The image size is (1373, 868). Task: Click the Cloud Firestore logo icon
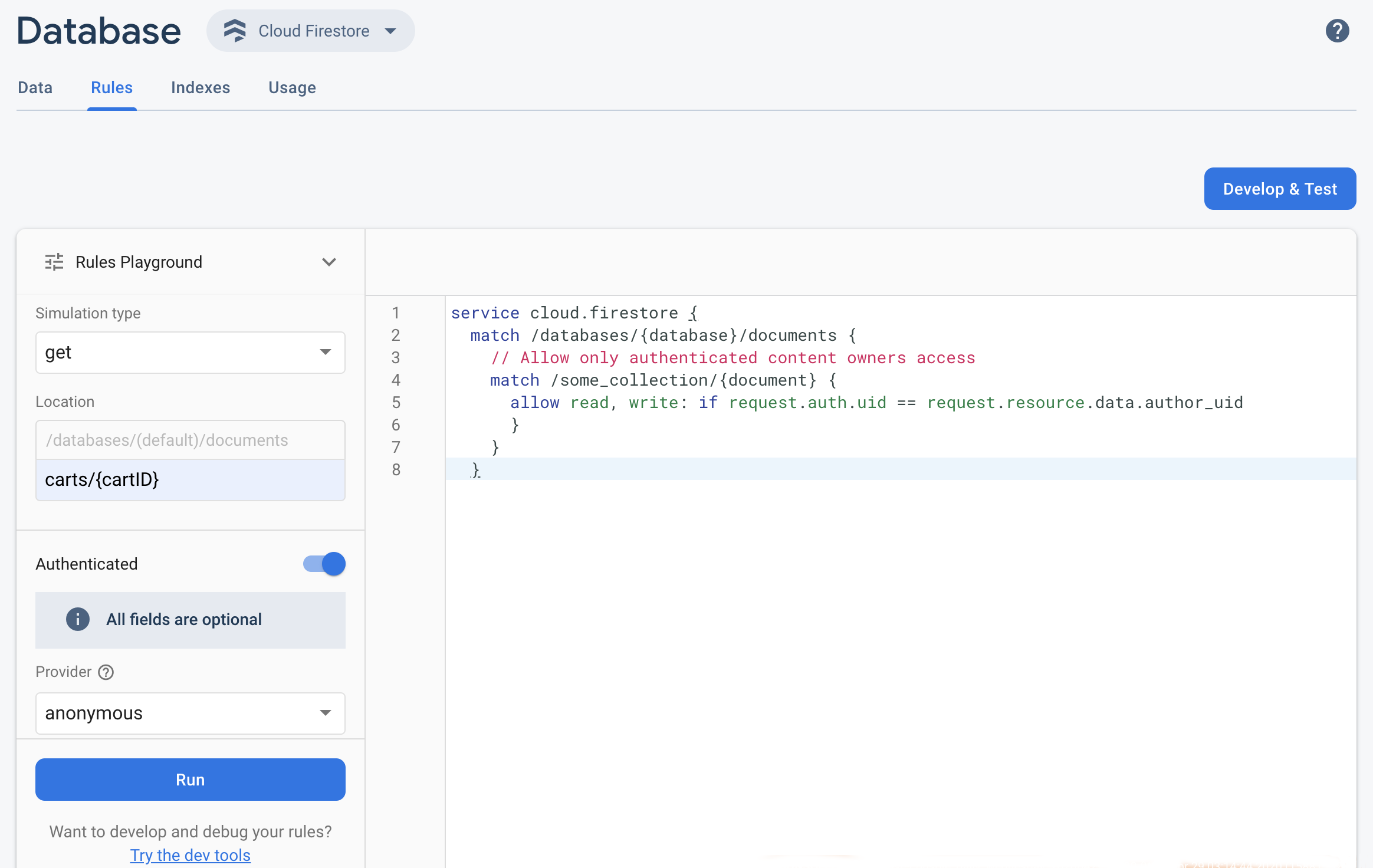point(235,31)
